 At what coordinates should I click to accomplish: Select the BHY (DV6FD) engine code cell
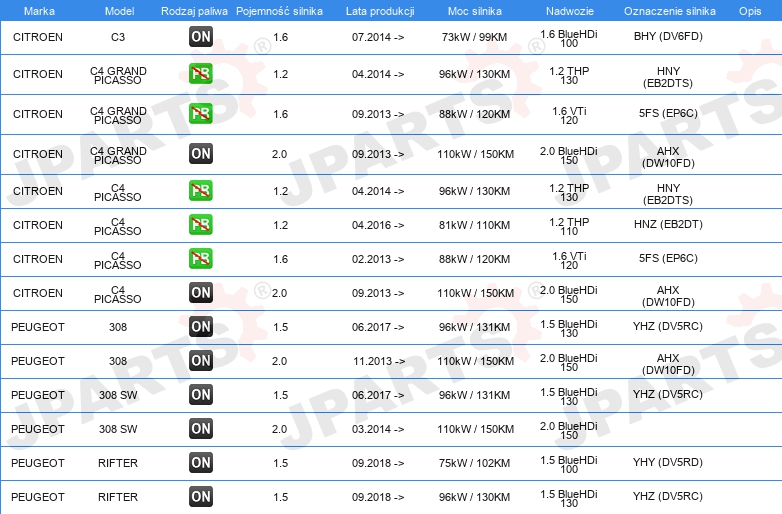pos(668,36)
